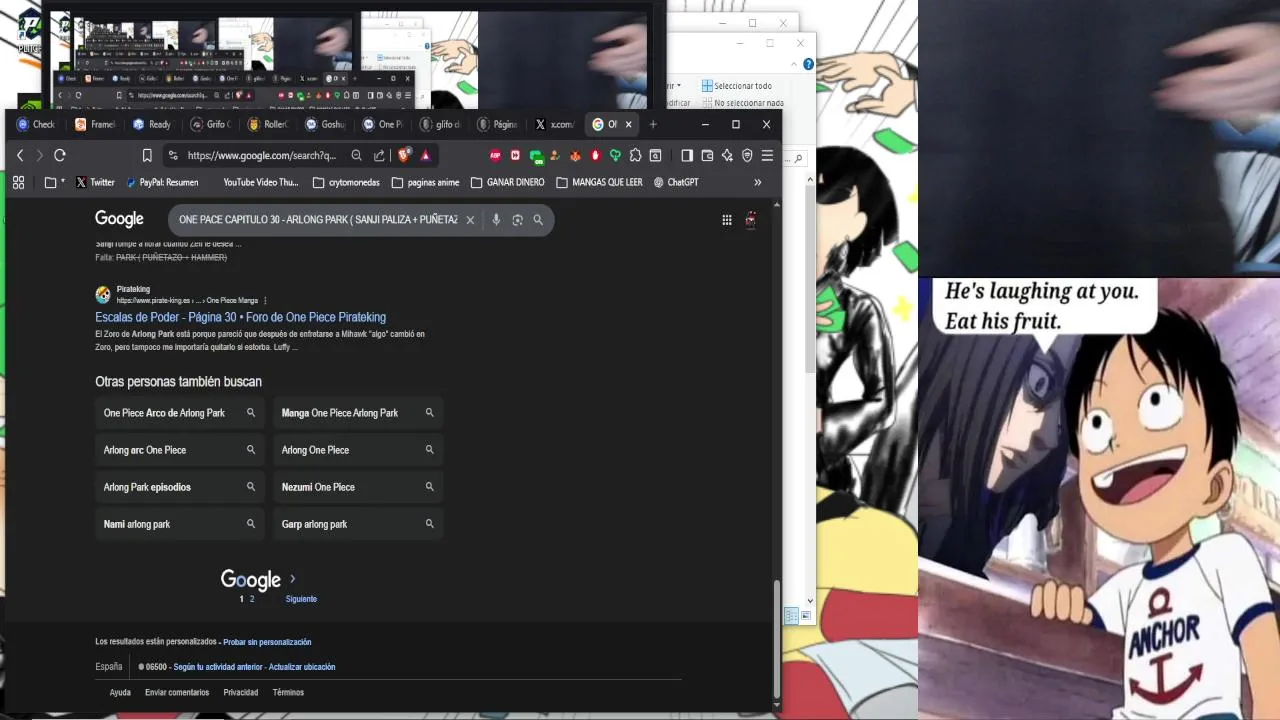Click the browser forward arrow
This screenshot has height=720, width=1280.
[39, 155]
